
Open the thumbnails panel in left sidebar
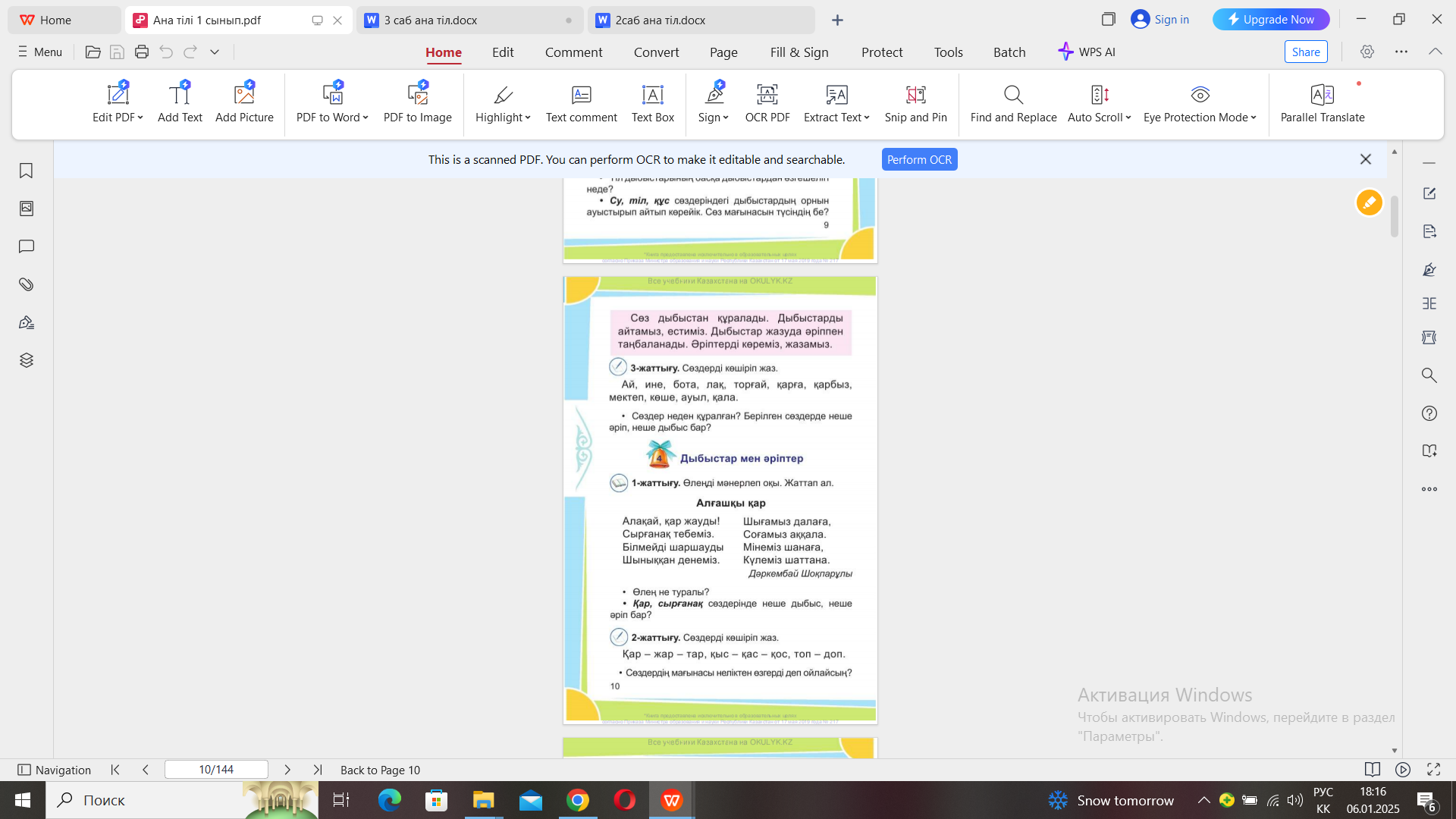tap(27, 209)
